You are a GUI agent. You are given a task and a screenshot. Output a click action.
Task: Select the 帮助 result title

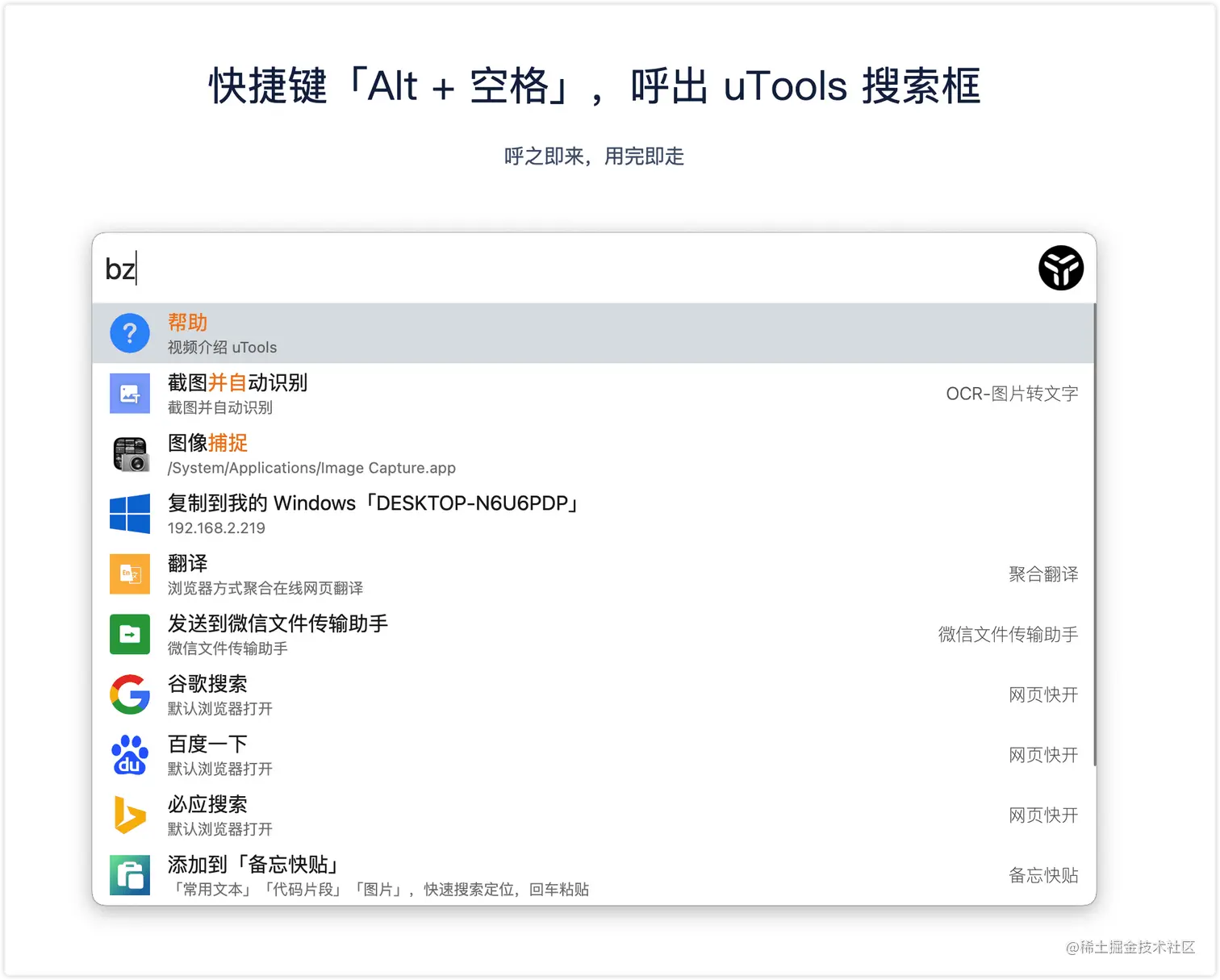pos(187,323)
